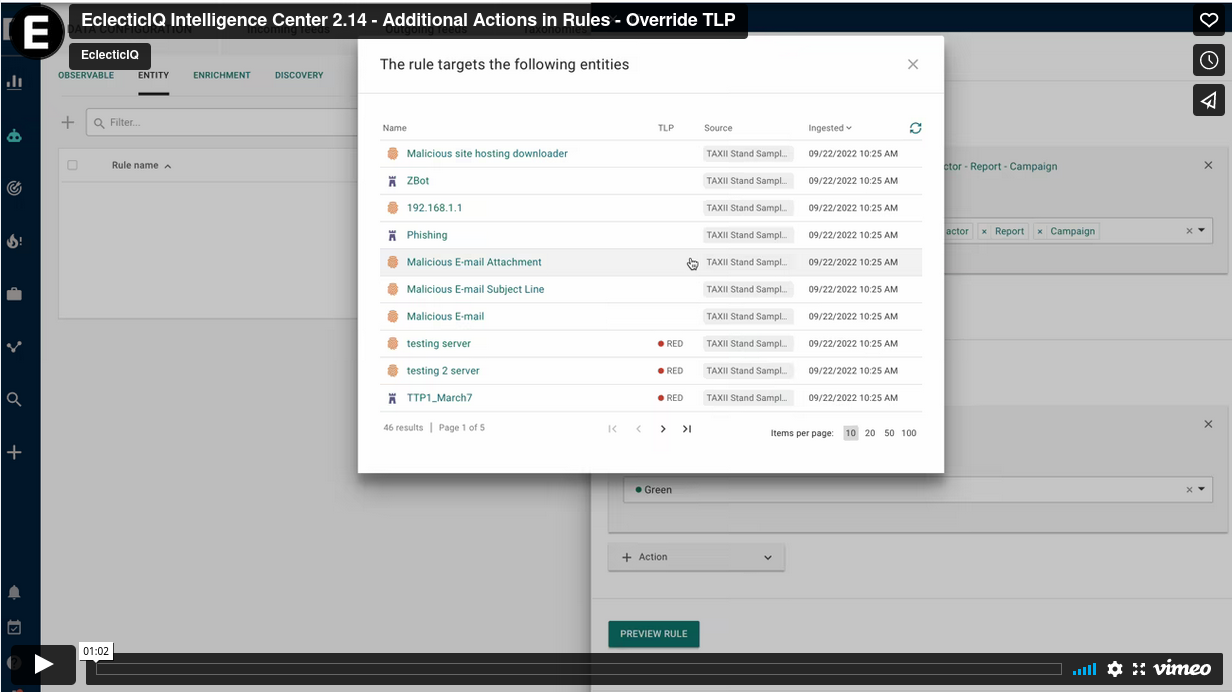Click the video progress bar
Screen dimensions: 1232x692
pos(578,669)
